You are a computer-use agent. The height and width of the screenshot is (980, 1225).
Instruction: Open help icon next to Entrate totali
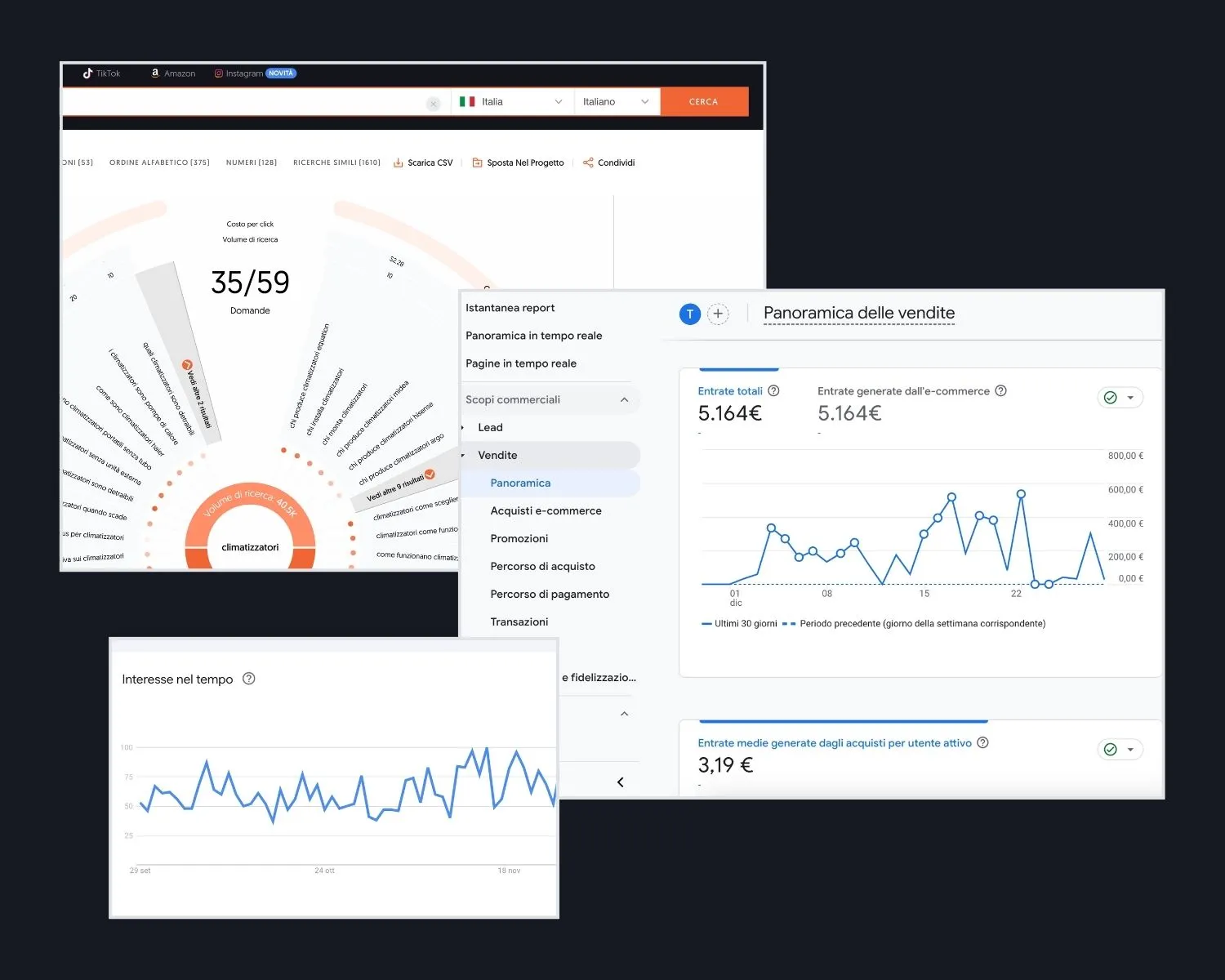774,391
